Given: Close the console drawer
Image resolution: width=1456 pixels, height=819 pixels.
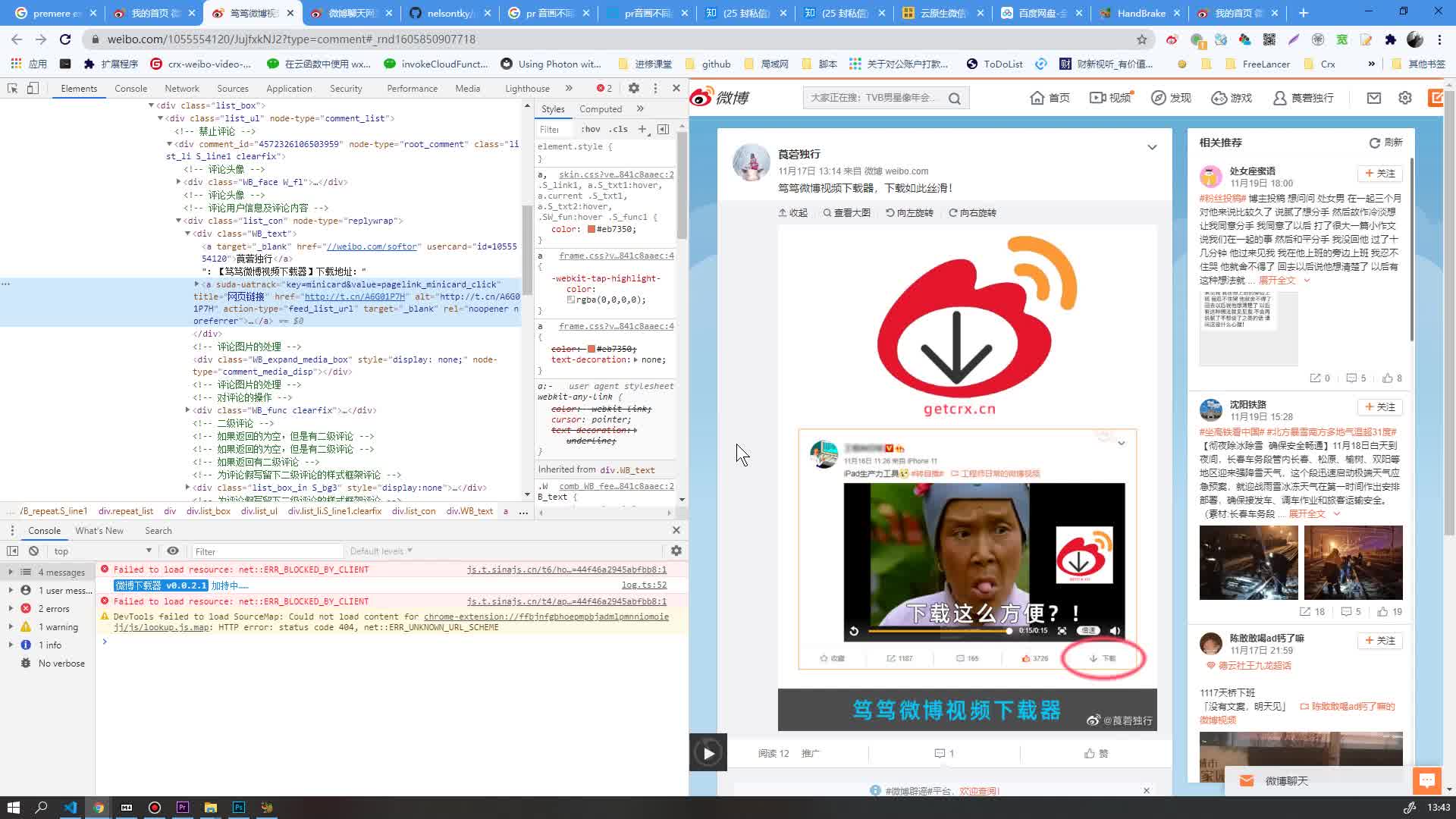Looking at the screenshot, I should [676, 530].
